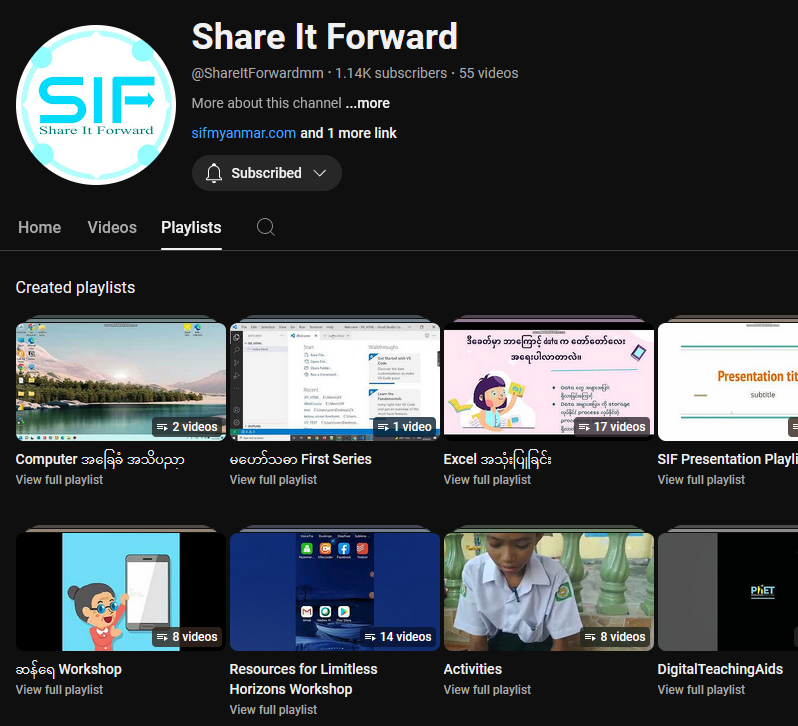798x726 pixels.
Task: Click the 'Excel' playlist title
Action: coord(497,459)
